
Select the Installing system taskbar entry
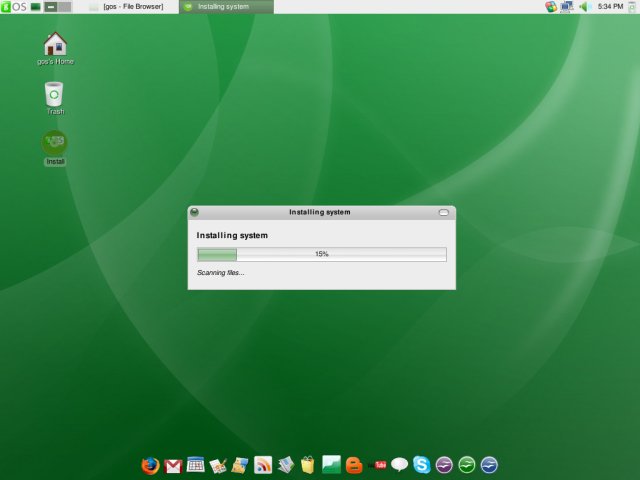pyautogui.click(x=226, y=7)
